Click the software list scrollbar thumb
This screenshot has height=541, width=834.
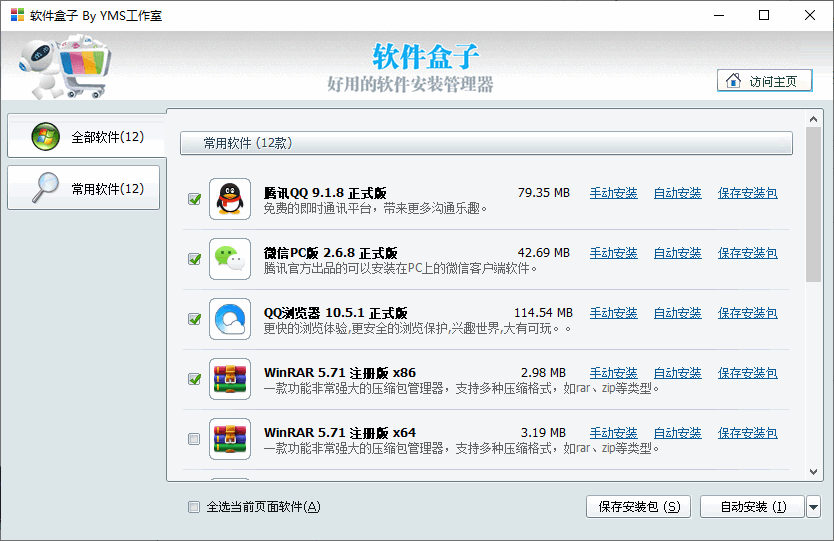tap(813, 205)
